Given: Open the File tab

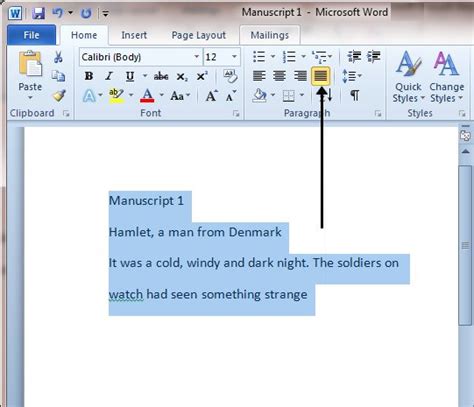Looking at the screenshot, I should [31, 35].
